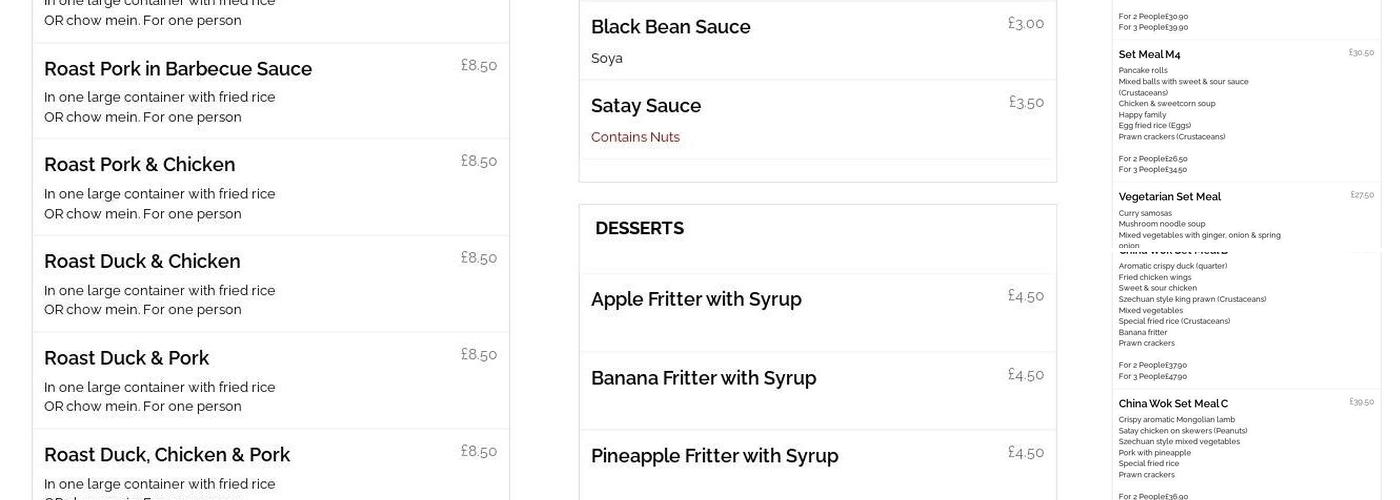Choose Apple Fritter with Syrup

(696, 299)
